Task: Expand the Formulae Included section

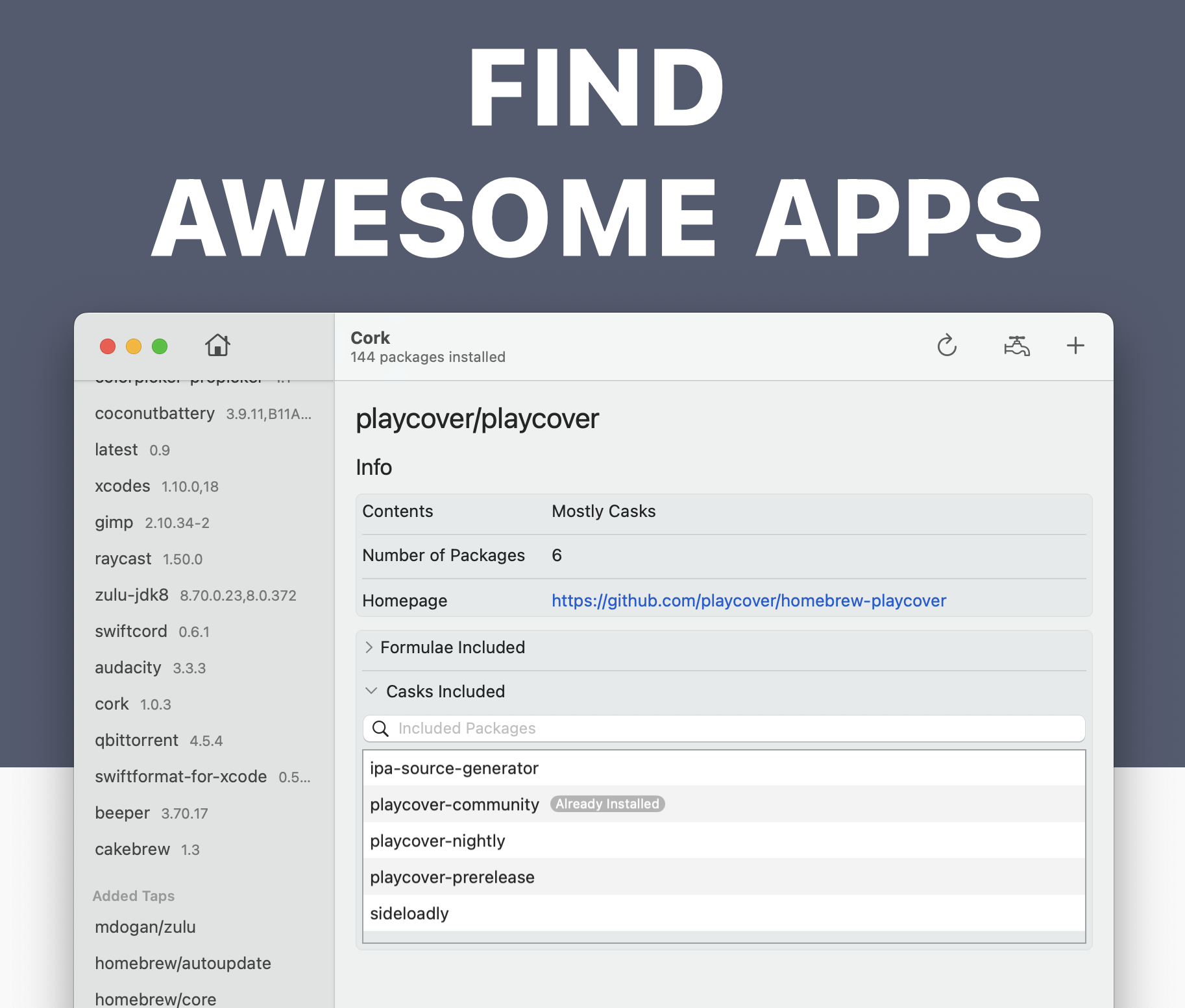Action: [x=369, y=647]
